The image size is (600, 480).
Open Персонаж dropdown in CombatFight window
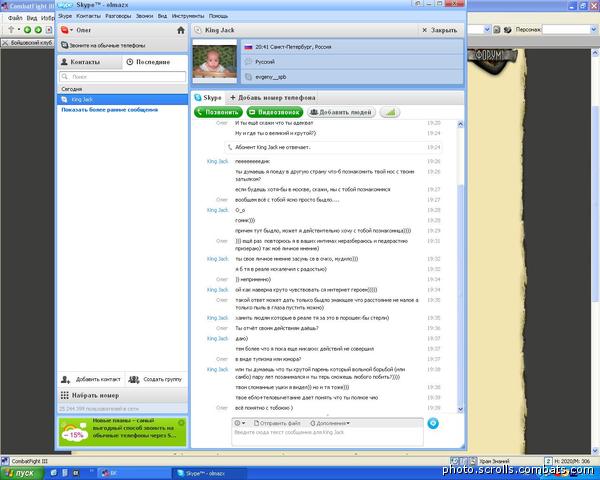(x=593, y=29)
